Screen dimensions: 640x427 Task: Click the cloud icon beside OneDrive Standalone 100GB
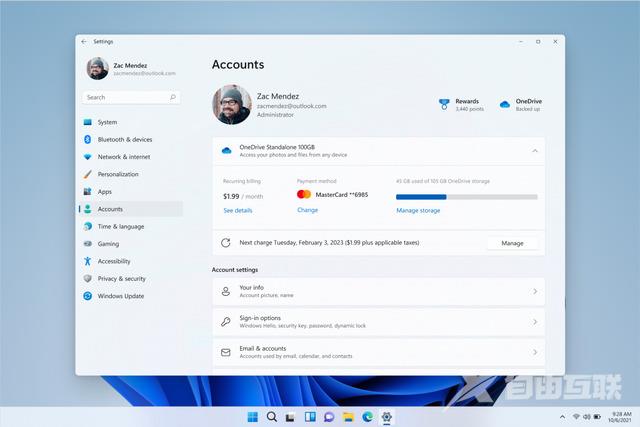[226, 151]
